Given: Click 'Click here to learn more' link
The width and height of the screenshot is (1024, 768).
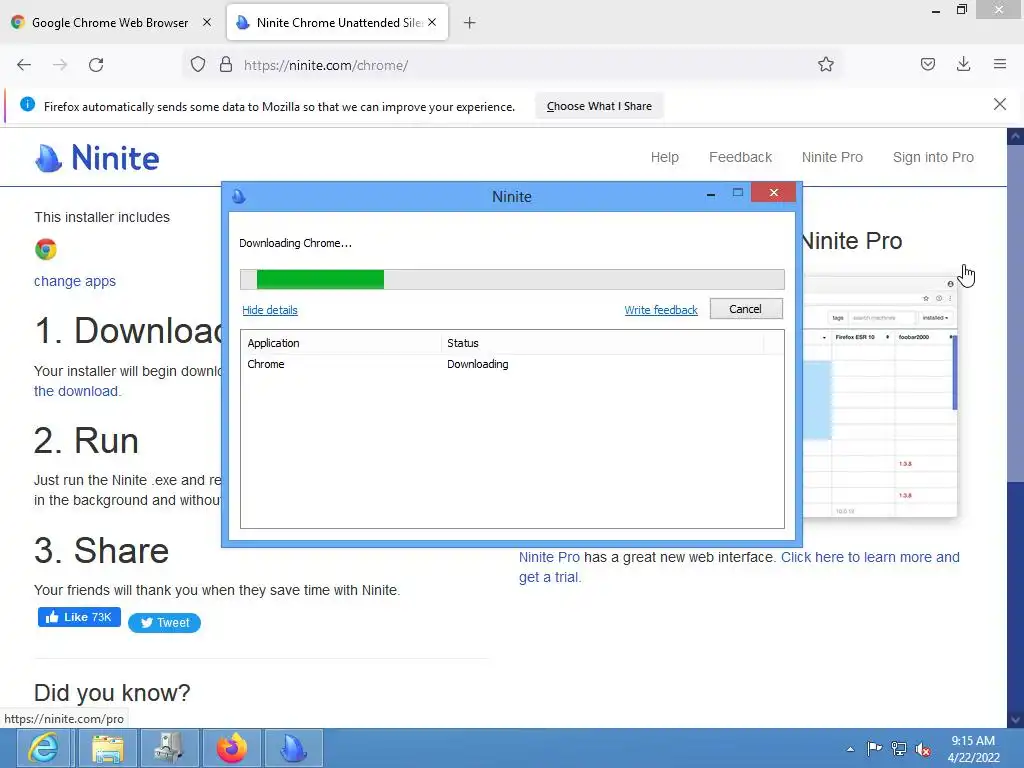Looking at the screenshot, I should point(870,557).
